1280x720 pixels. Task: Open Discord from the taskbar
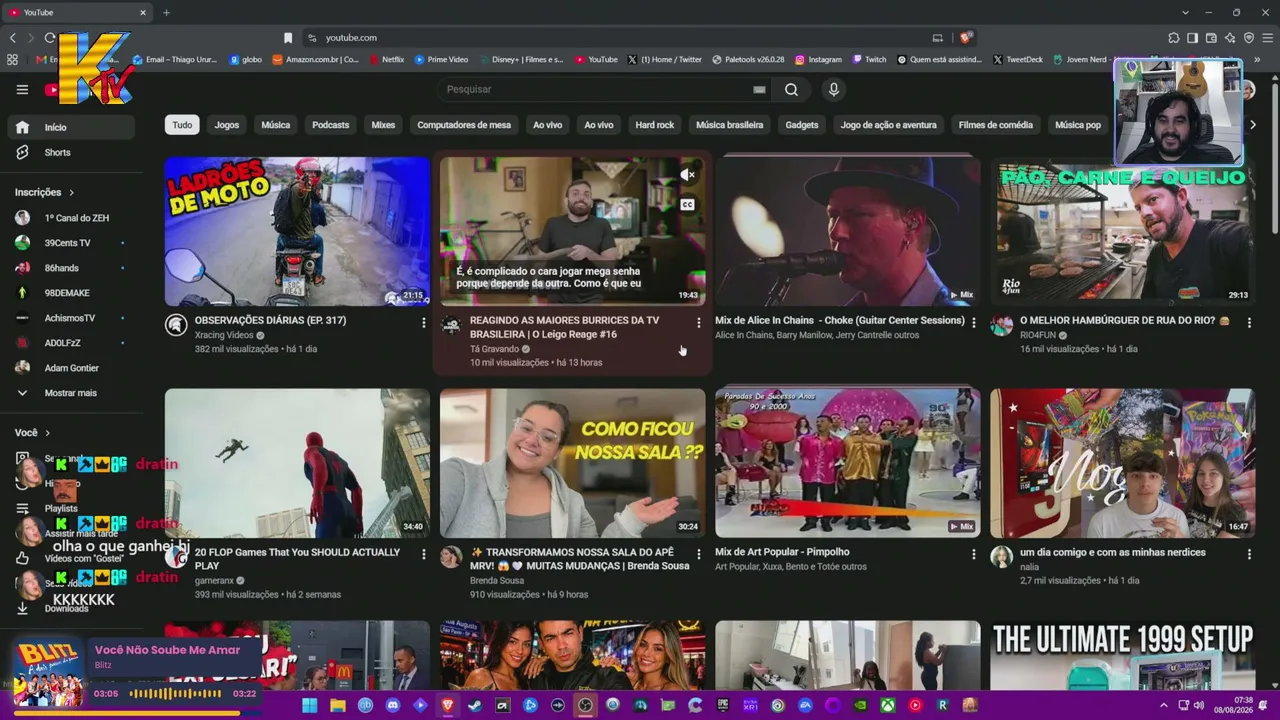pyautogui.click(x=393, y=705)
